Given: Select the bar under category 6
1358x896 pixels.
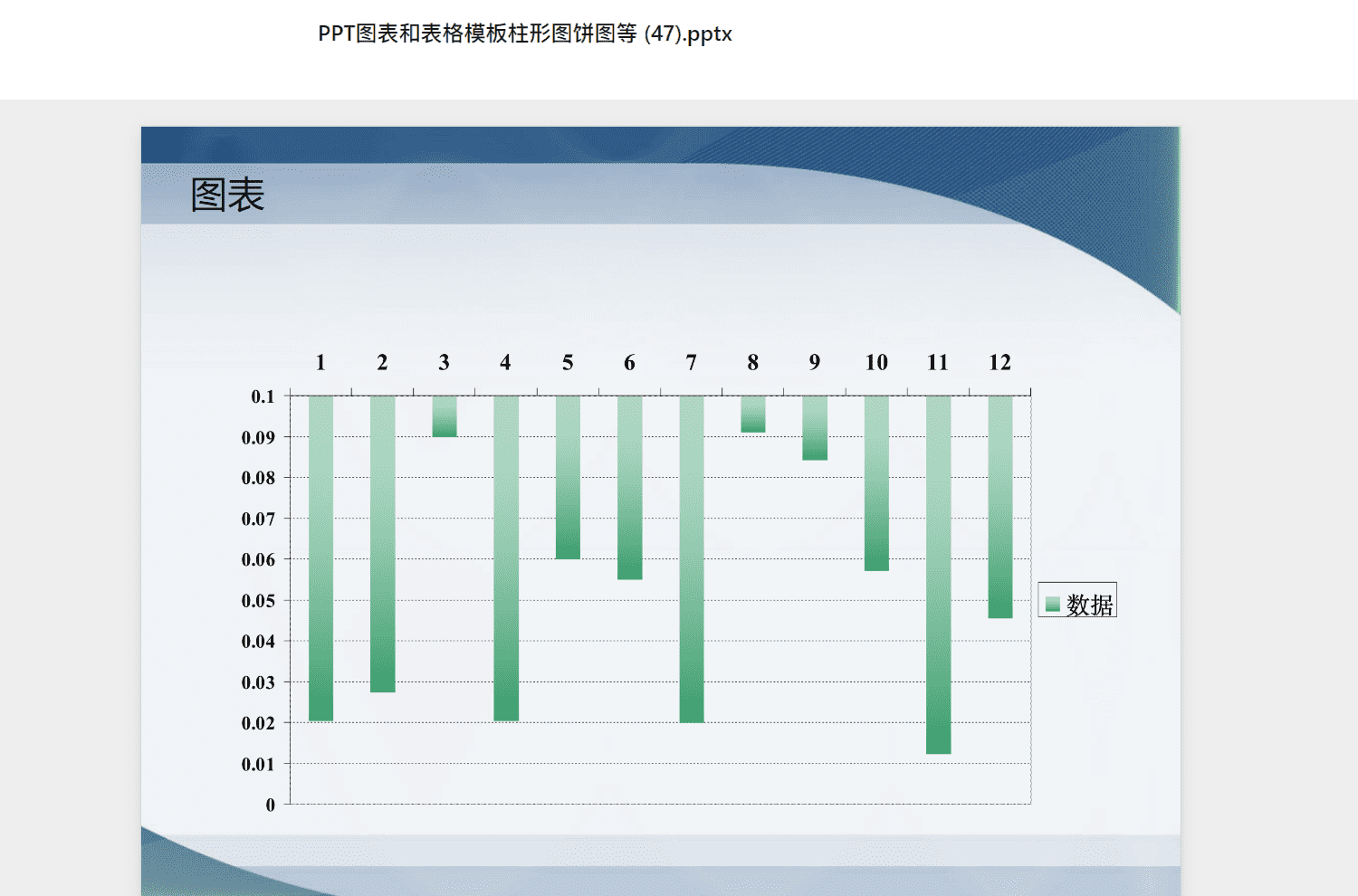Looking at the screenshot, I should coord(629,488).
